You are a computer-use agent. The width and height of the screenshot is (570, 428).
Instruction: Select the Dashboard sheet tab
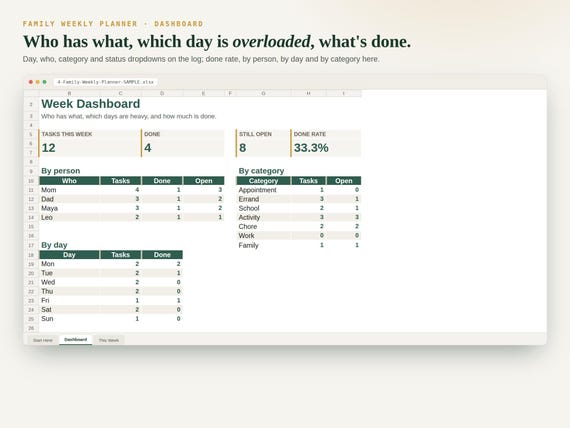point(76,340)
